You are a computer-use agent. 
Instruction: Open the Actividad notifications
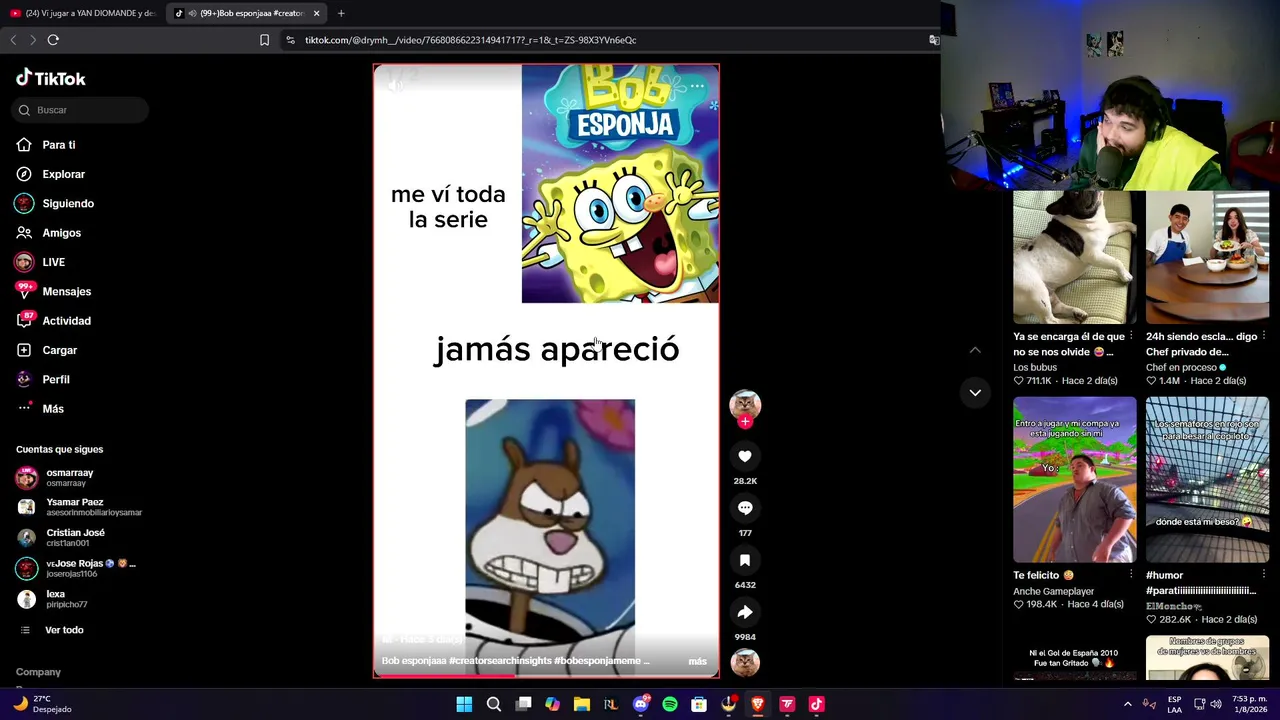[54, 321]
